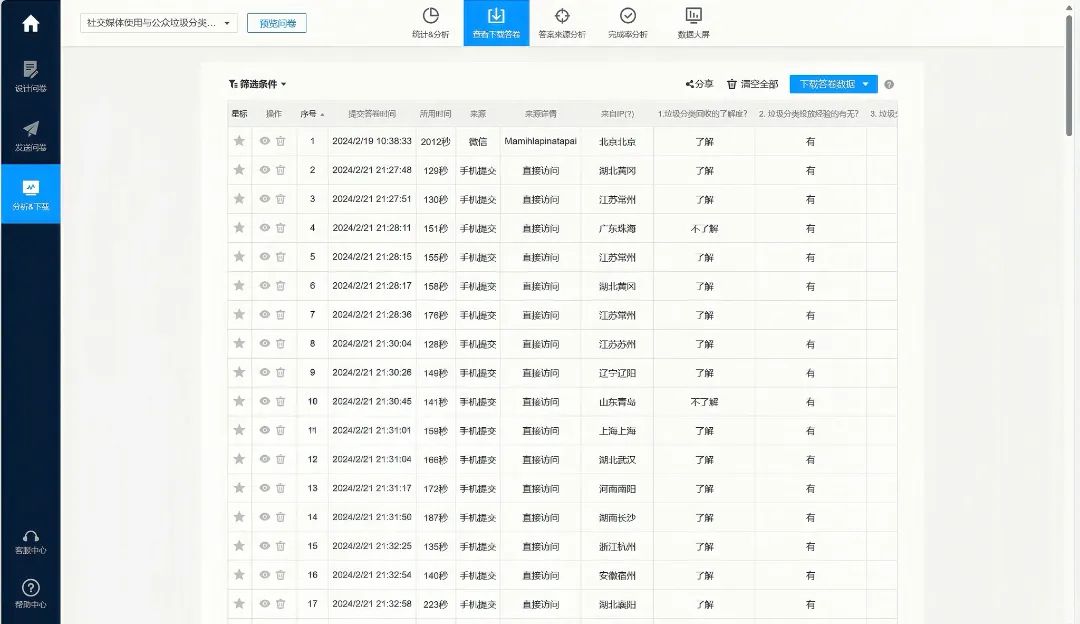This screenshot has width=1080, height=624.
Task: Click the share icon labeled 分享
Action: point(699,85)
